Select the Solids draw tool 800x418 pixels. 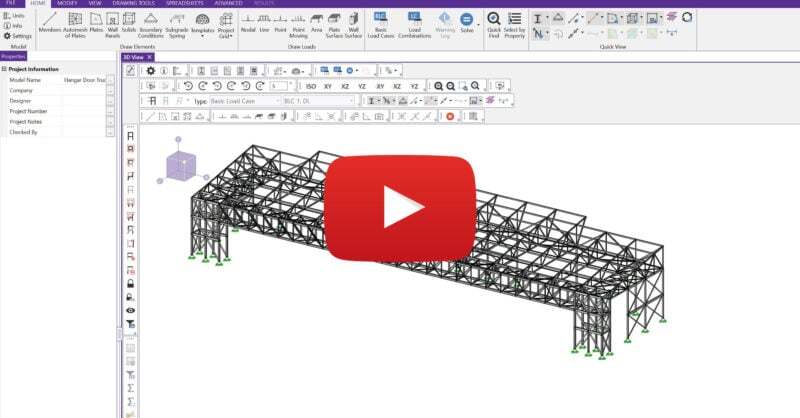point(130,23)
